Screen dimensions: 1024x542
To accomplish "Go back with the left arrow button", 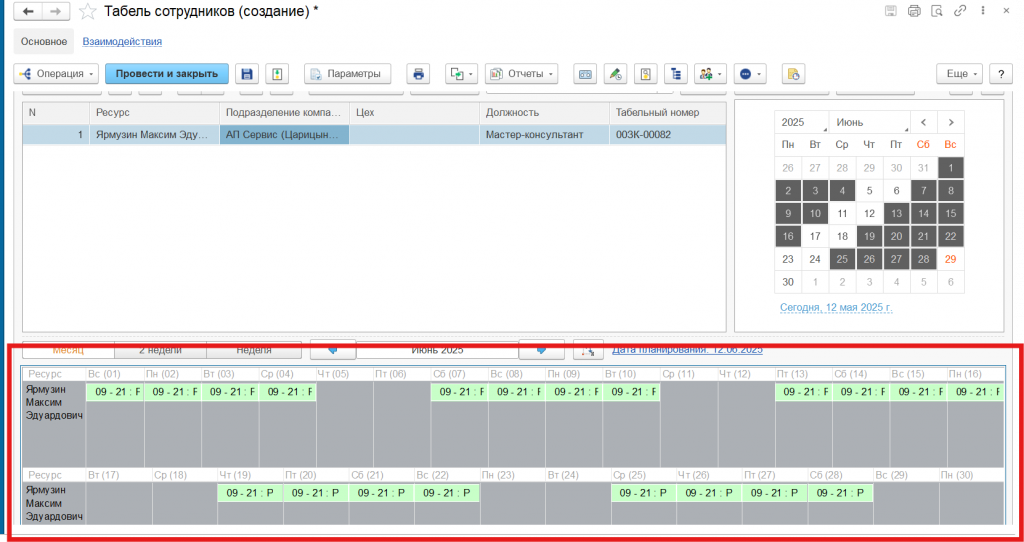I will [28, 11].
